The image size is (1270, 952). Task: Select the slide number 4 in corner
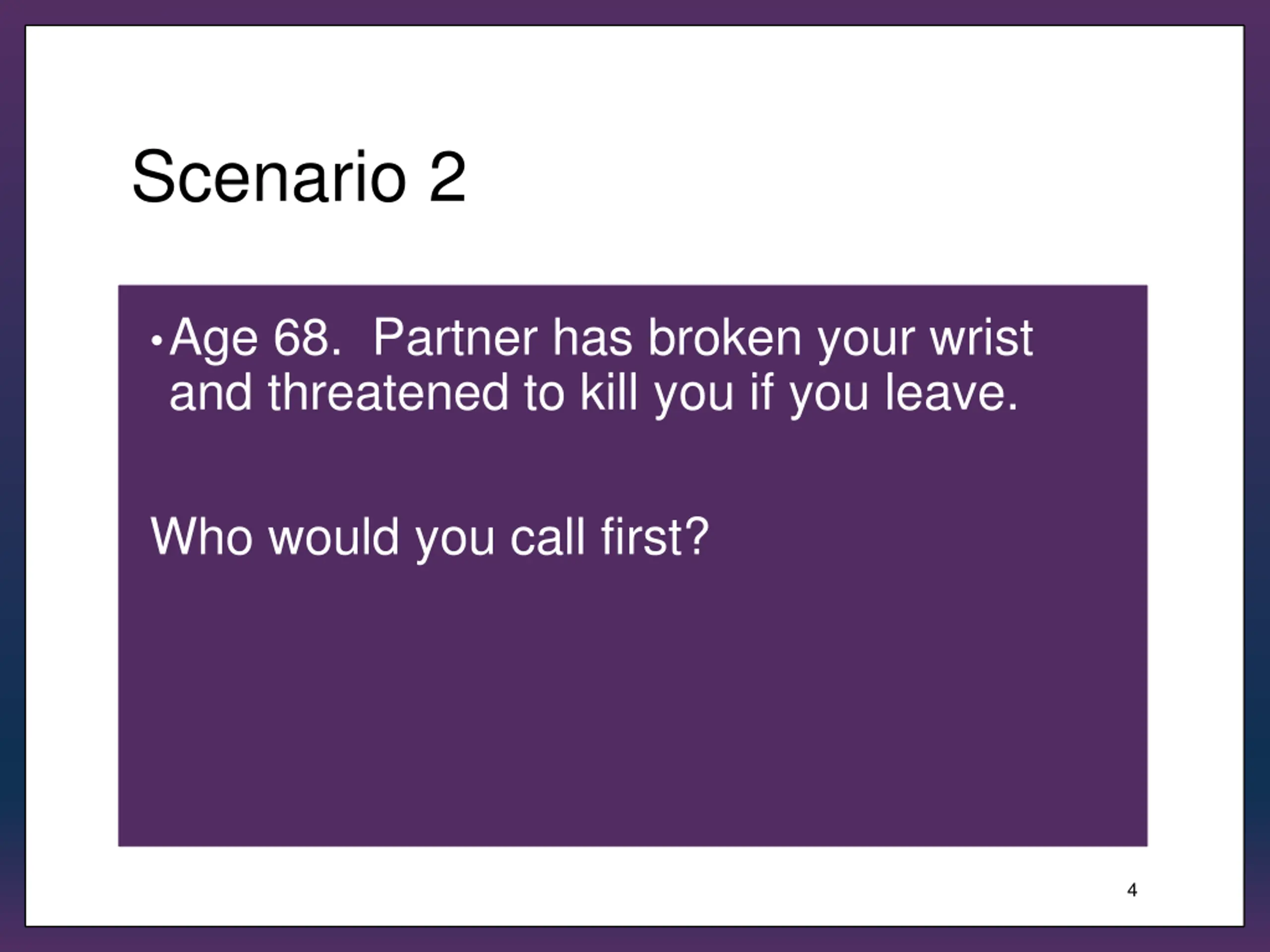click(x=1132, y=890)
